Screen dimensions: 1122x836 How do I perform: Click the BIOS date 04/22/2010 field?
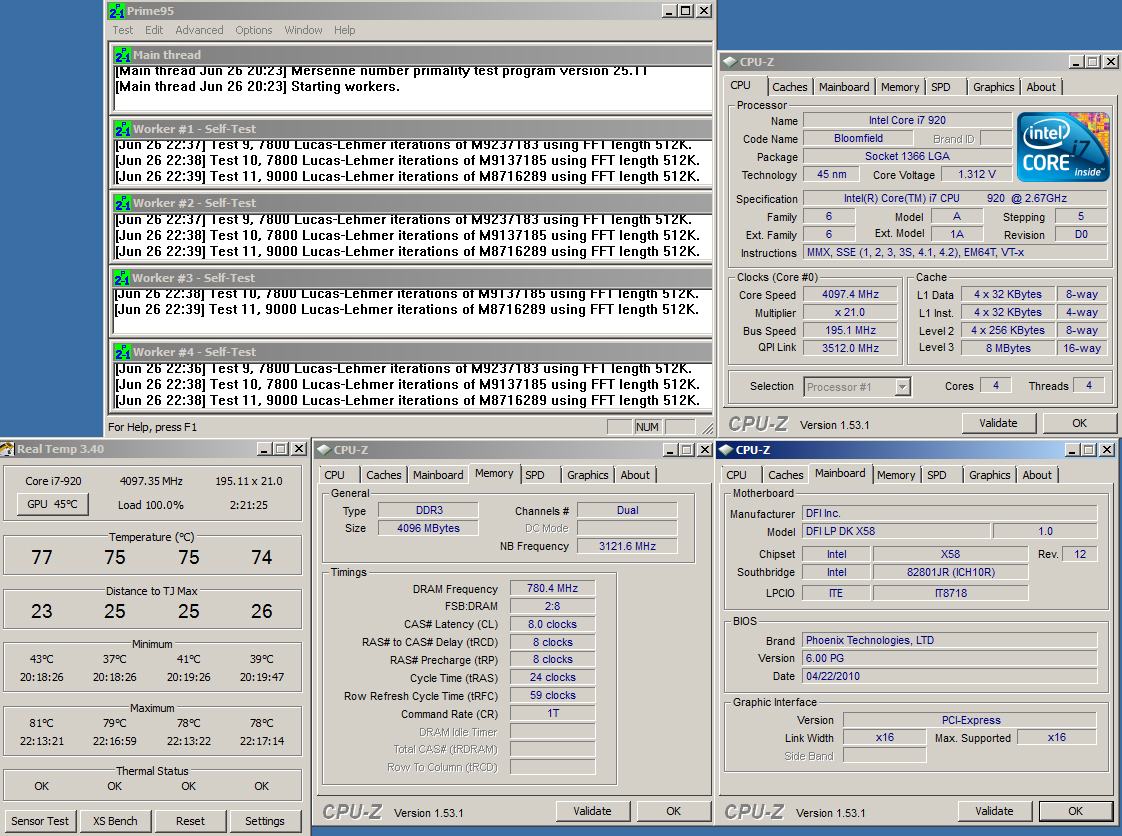coord(950,676)
